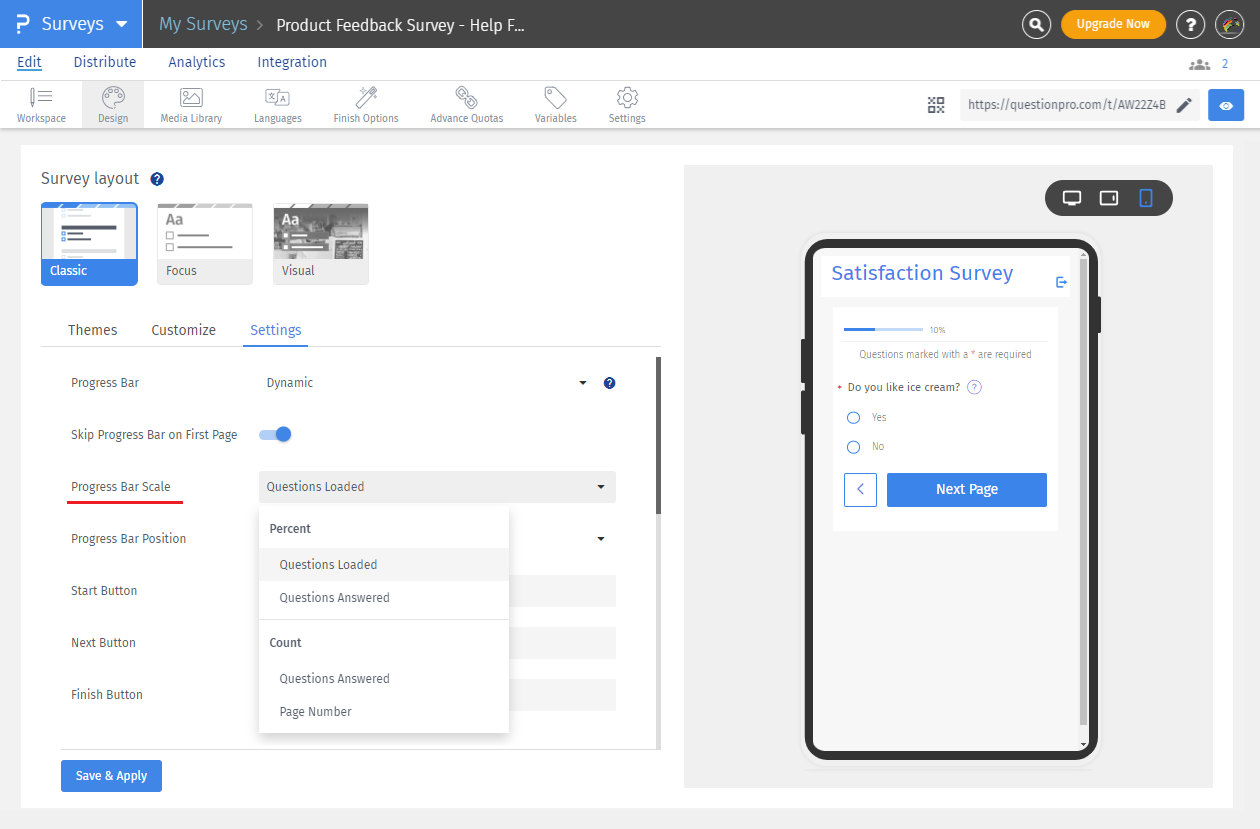Toggle Skip Progress Bar on First Page
Viewport: 1260px width, 829px height.
pos(275,434)
